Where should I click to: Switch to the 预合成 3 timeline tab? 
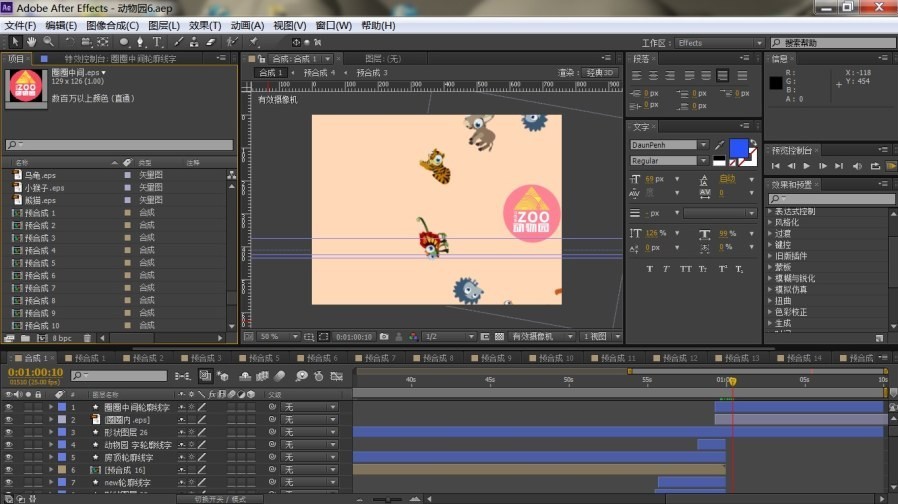pyautogui.click(x=204, y=357)
